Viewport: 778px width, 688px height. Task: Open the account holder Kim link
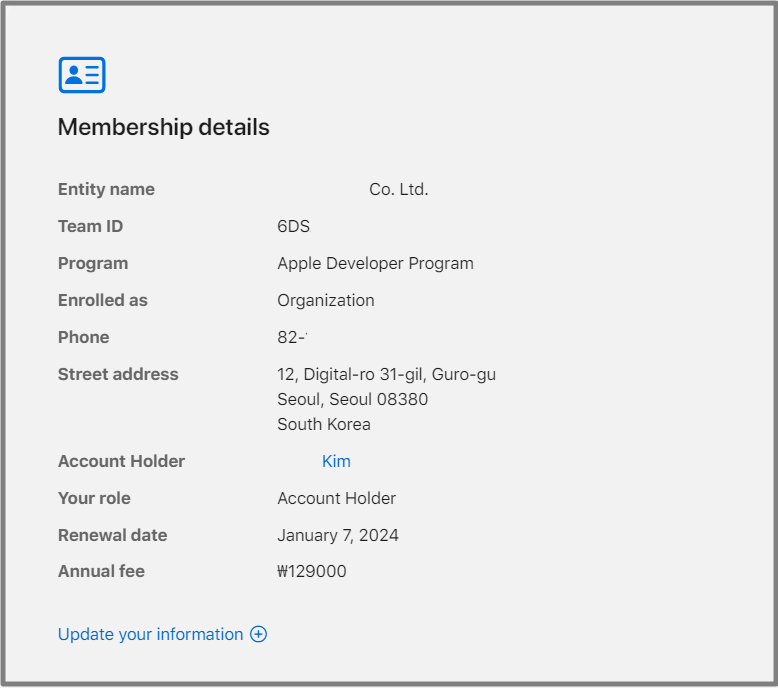tap(336, 461)
